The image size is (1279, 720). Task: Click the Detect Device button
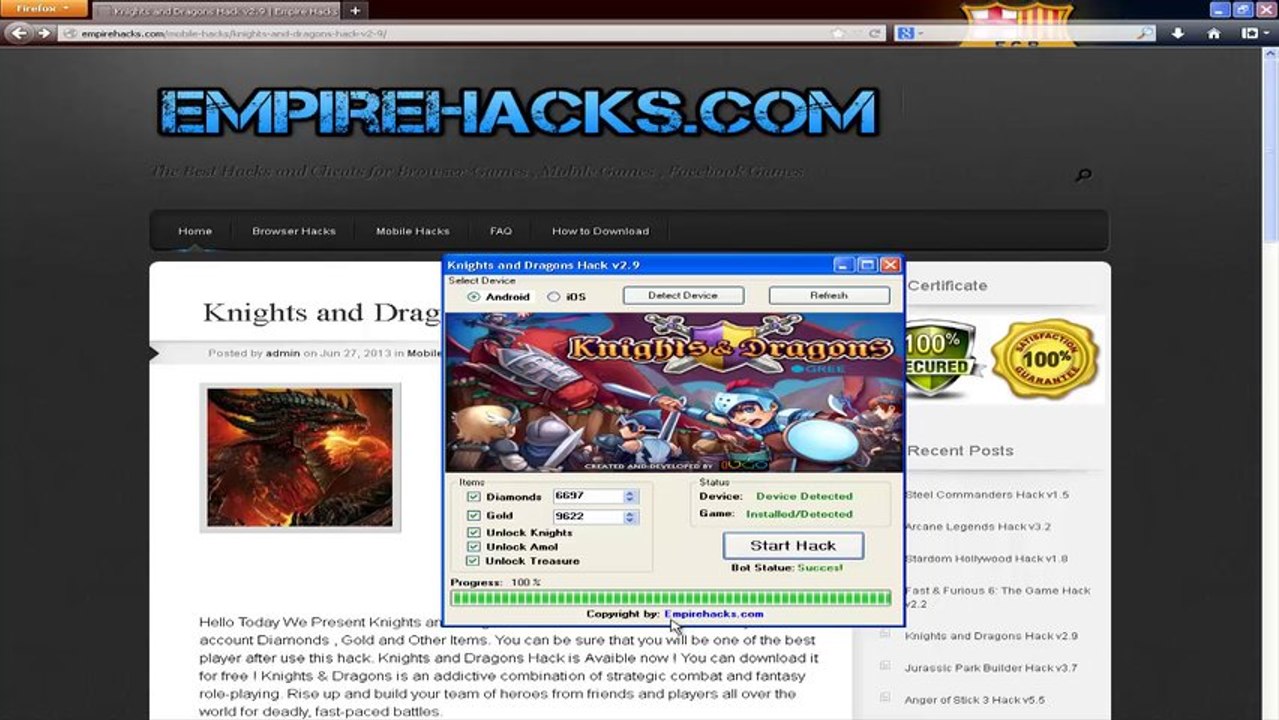pyautogui.click(x=683, y=295)
